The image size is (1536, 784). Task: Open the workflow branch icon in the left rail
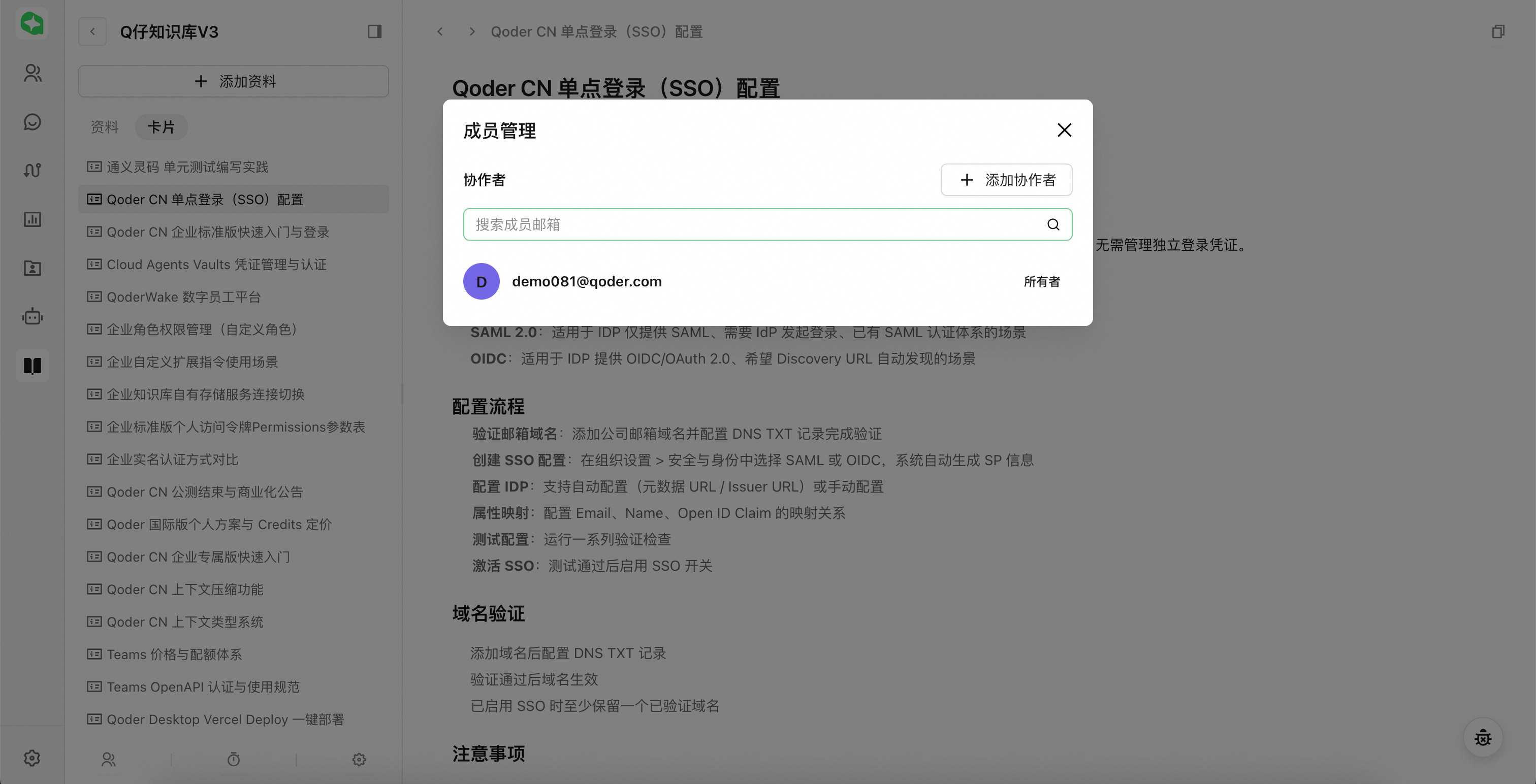click(32, 171)
